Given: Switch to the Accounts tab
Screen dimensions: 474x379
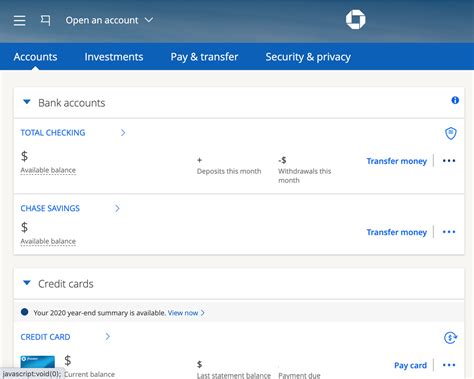Looking at the screenshot, I should tap(35, 57).
